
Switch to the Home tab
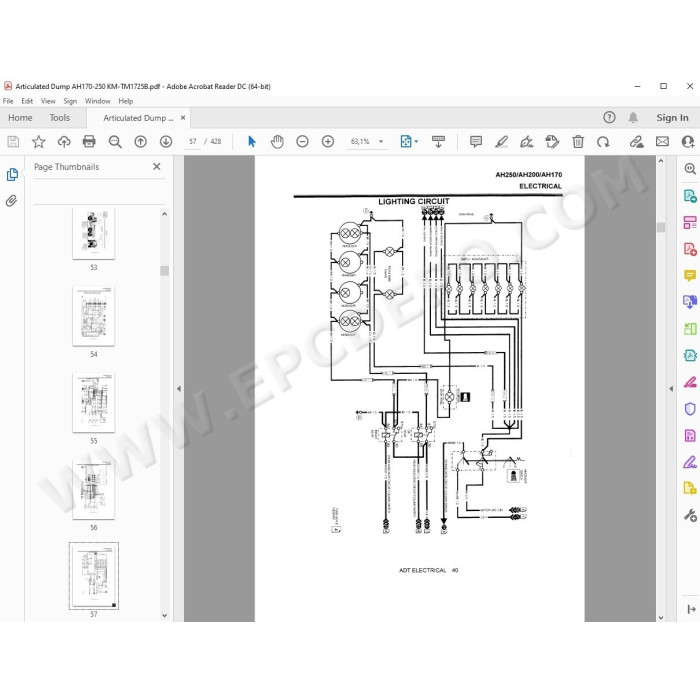[20, 118]
